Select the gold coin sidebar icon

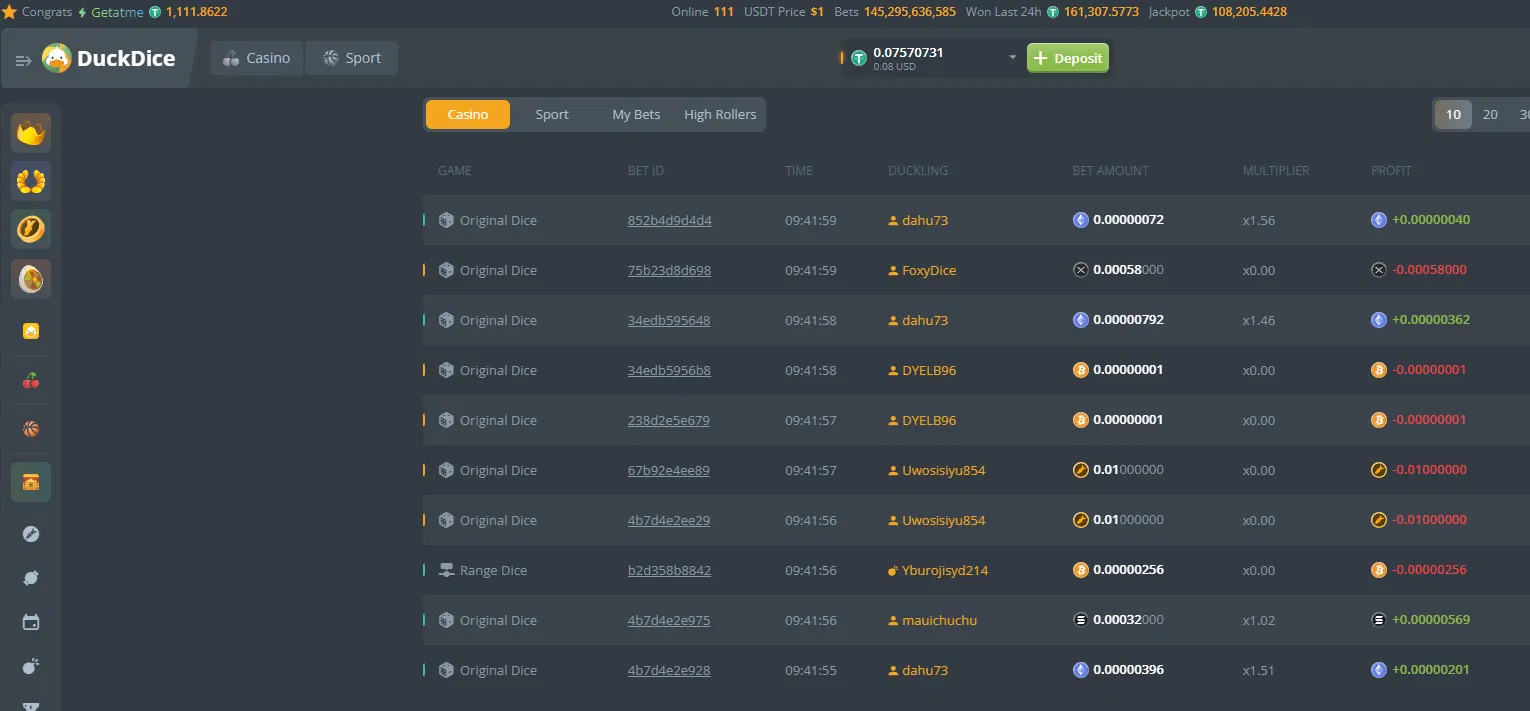31,229
